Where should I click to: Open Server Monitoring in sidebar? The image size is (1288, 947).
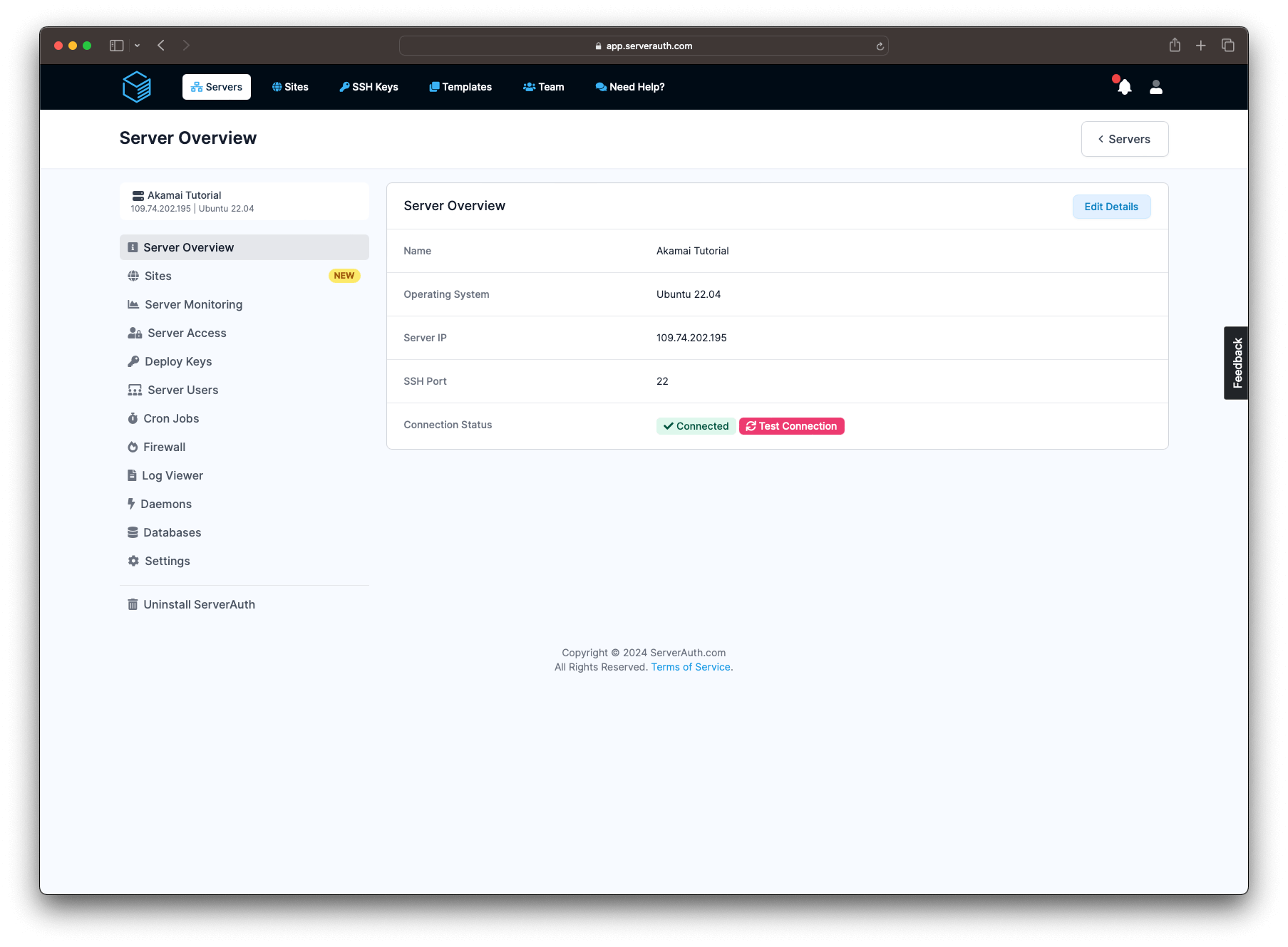click(244, 304)
